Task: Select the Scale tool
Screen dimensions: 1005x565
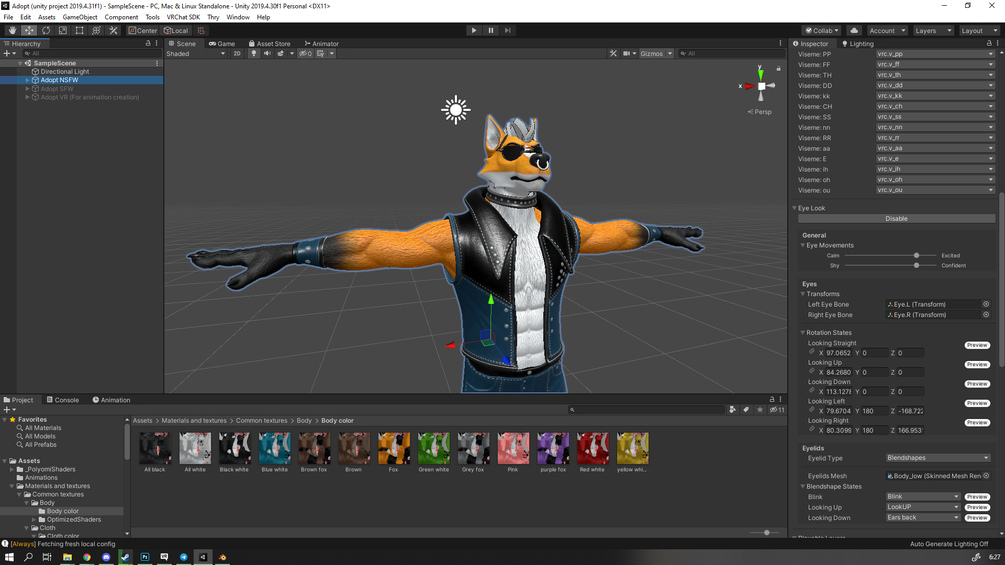Action: pos(62,30)
